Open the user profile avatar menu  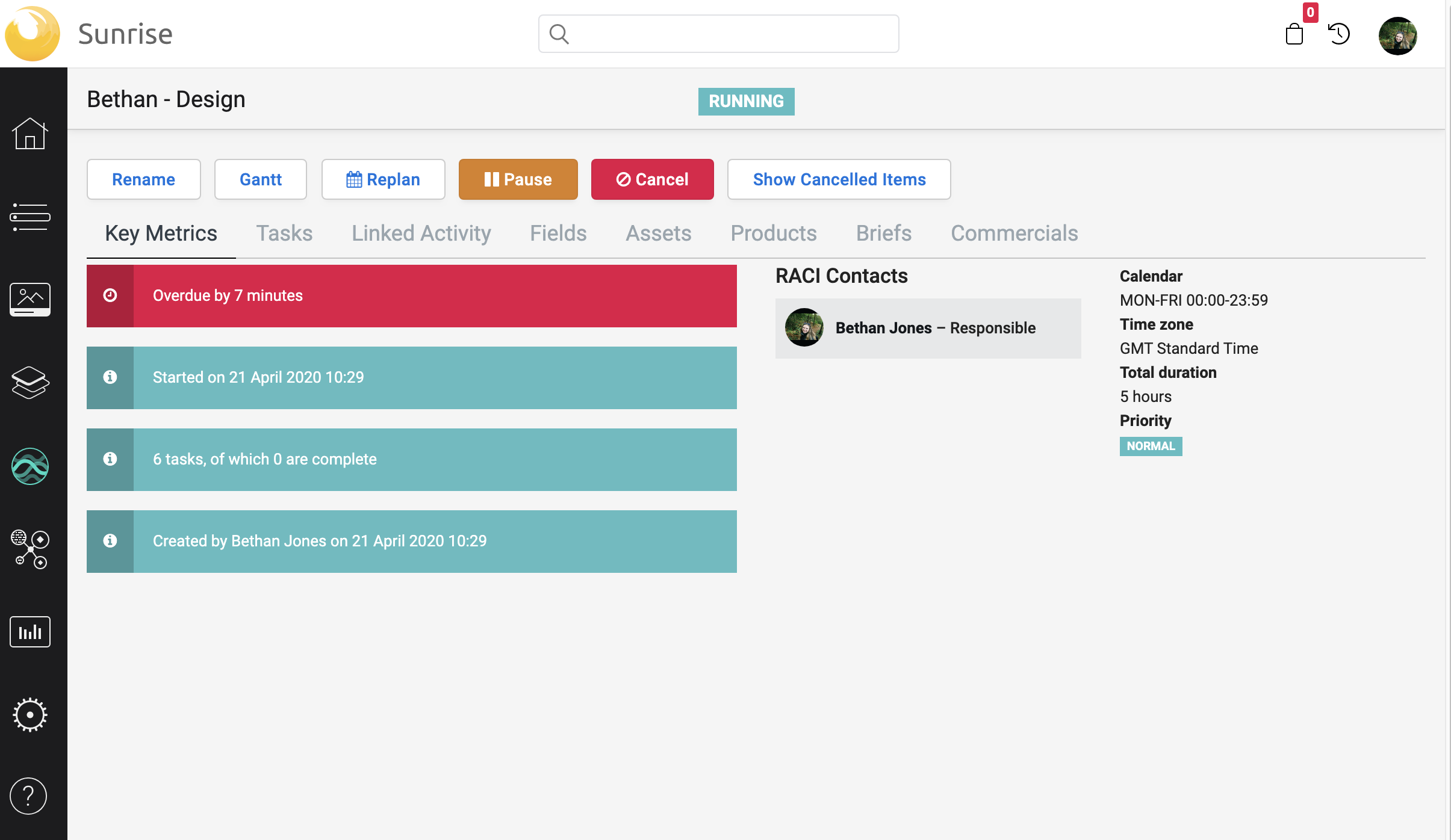coord(1397,36)
